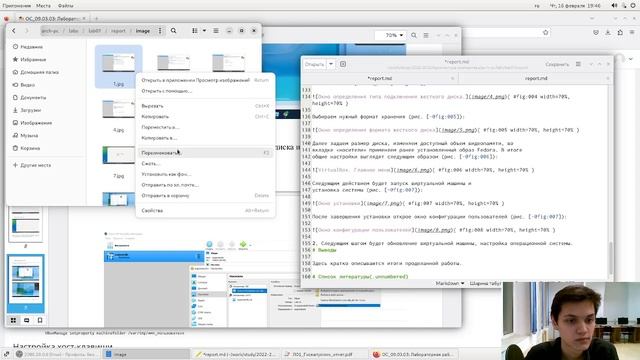Choose Отправить по эл. почте…

[205, 185]
